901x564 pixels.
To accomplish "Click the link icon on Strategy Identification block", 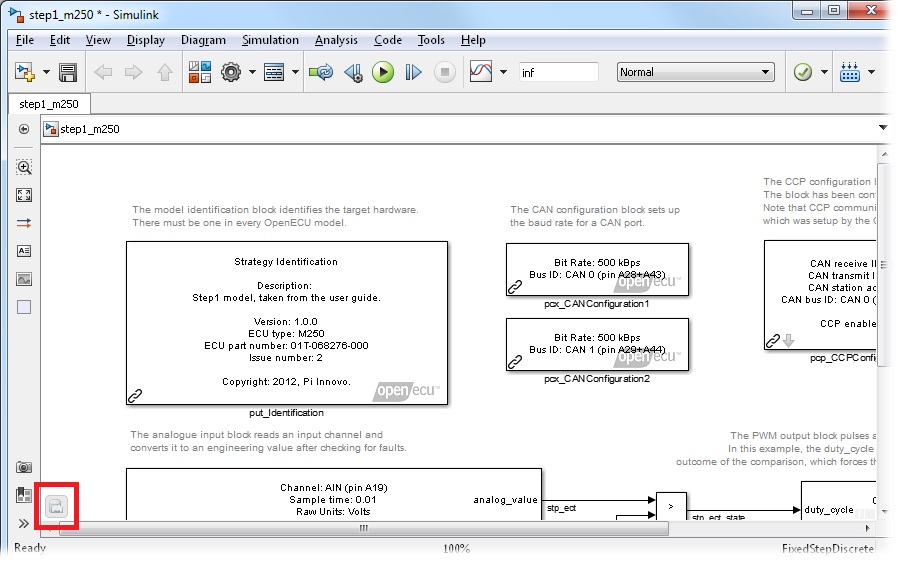I will click(135, 396).
